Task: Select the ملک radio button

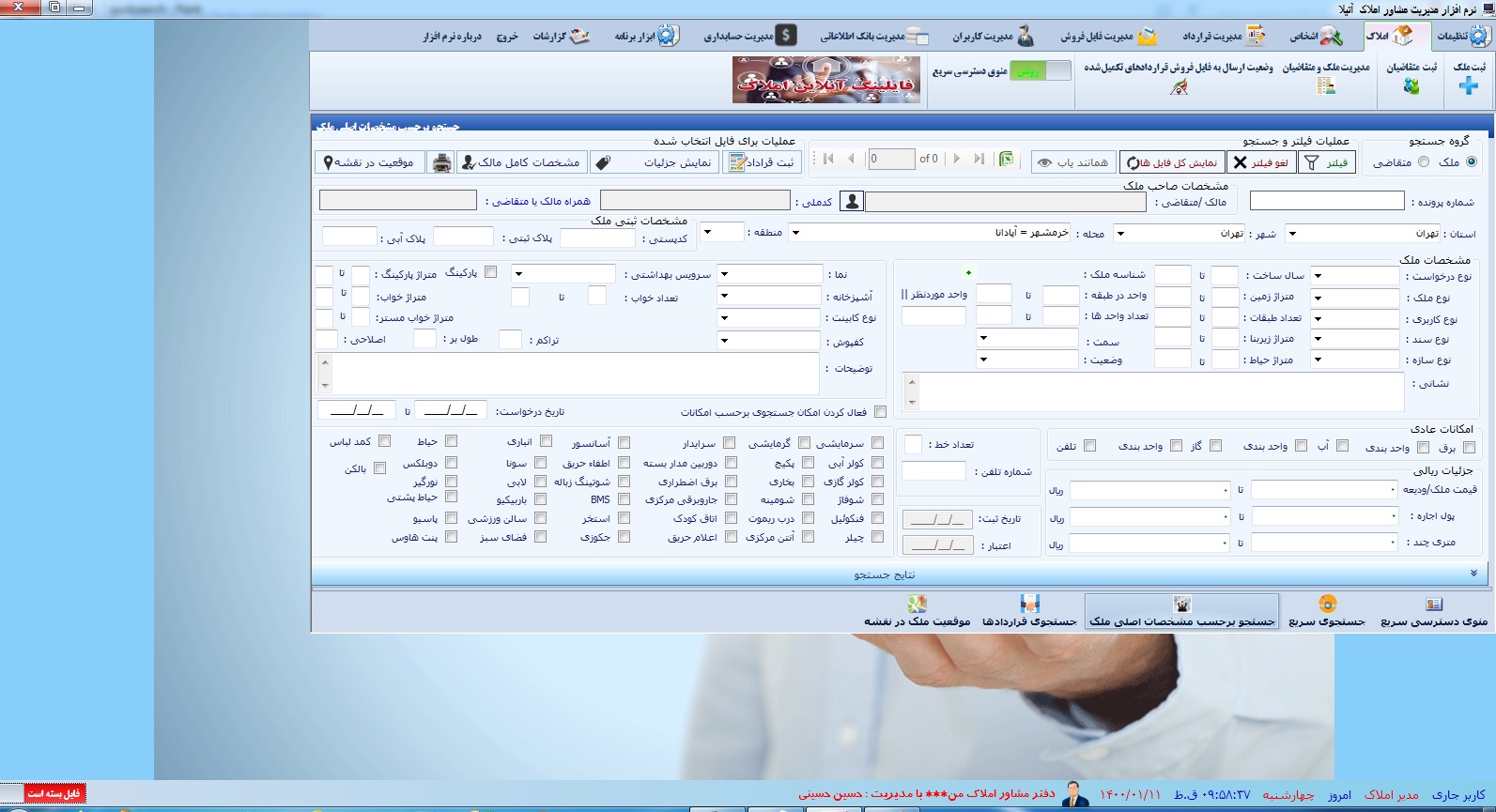Action: [x=1471, y=161]
